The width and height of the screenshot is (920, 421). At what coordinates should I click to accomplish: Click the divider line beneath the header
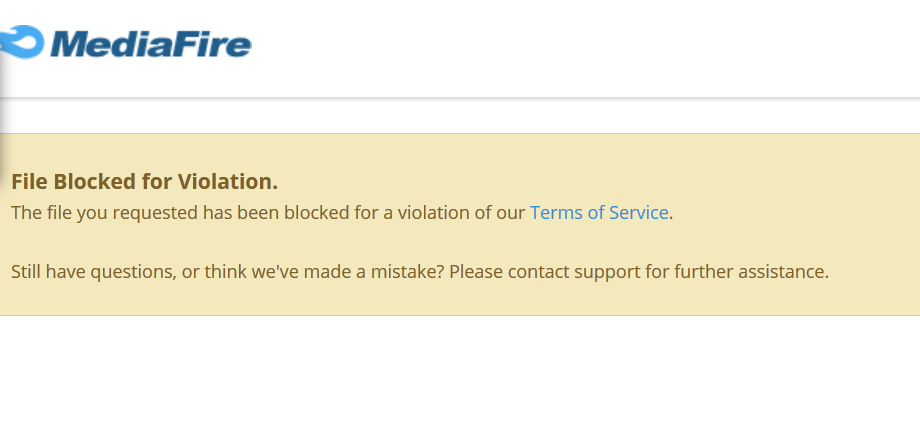460,97
